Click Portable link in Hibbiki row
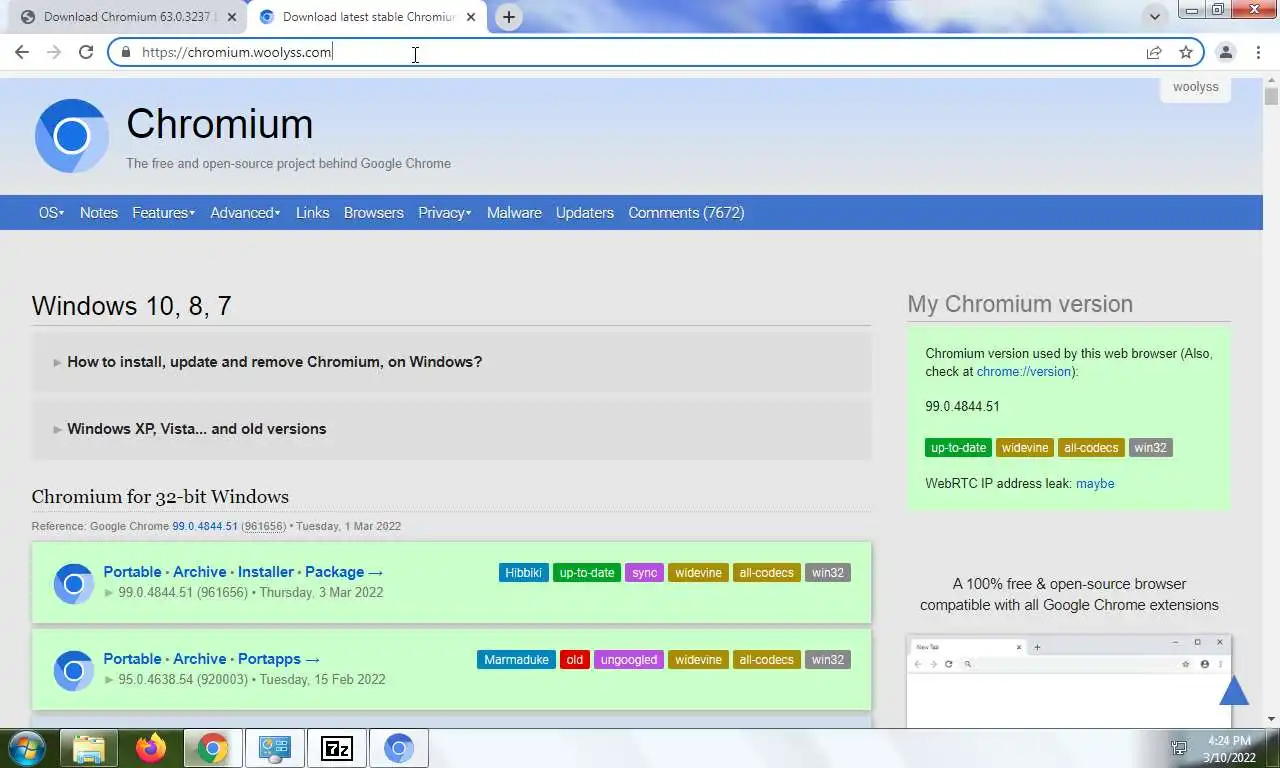This screenshot has height=768, width=1280. click(x=132, y=572)
